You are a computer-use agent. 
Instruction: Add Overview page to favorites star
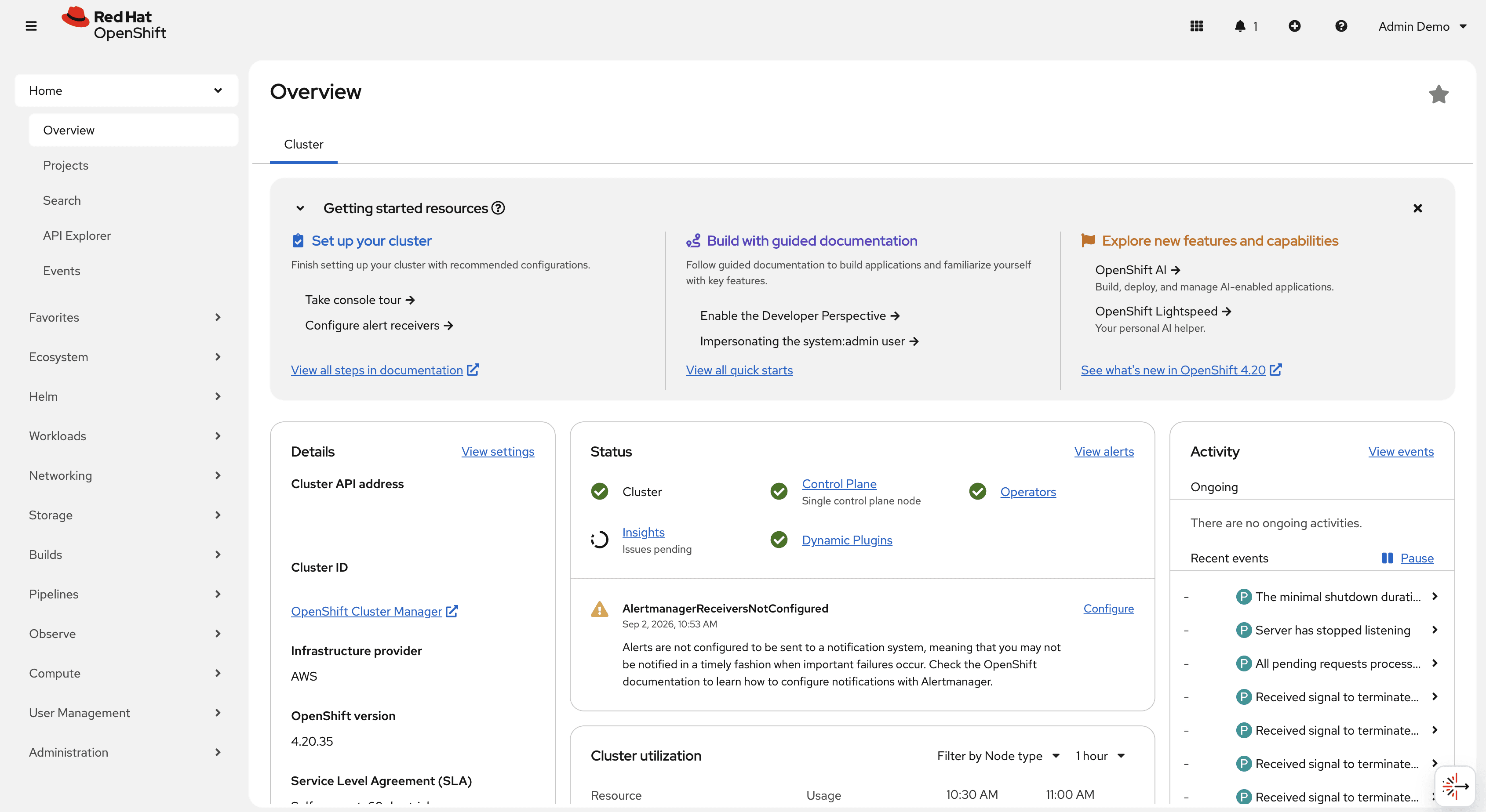(1439, 94)
